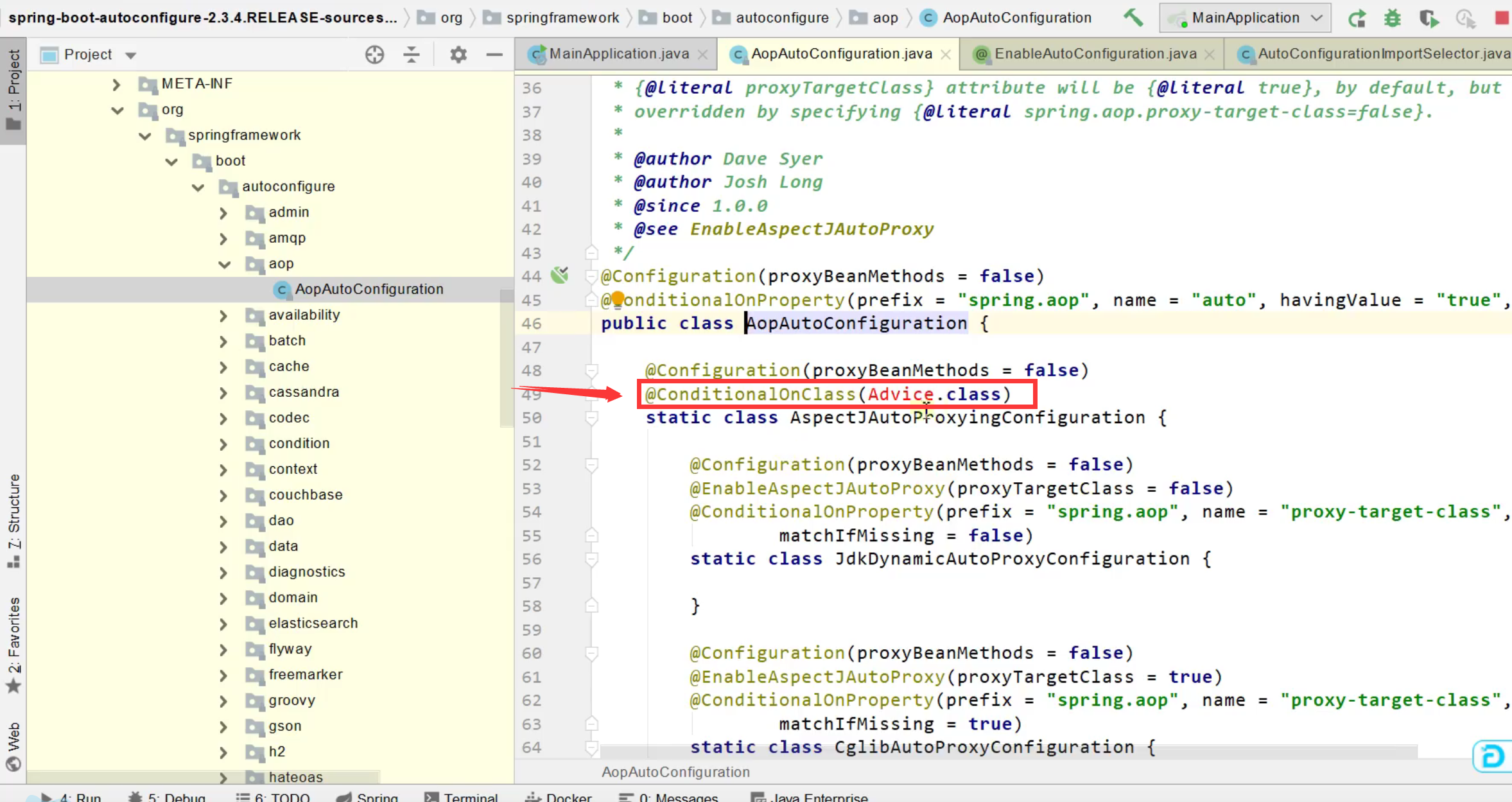This screenshot has width=1512, height=802.
Task: Click the Debug bug icon in toolbar
Action: pos(1392,17)
